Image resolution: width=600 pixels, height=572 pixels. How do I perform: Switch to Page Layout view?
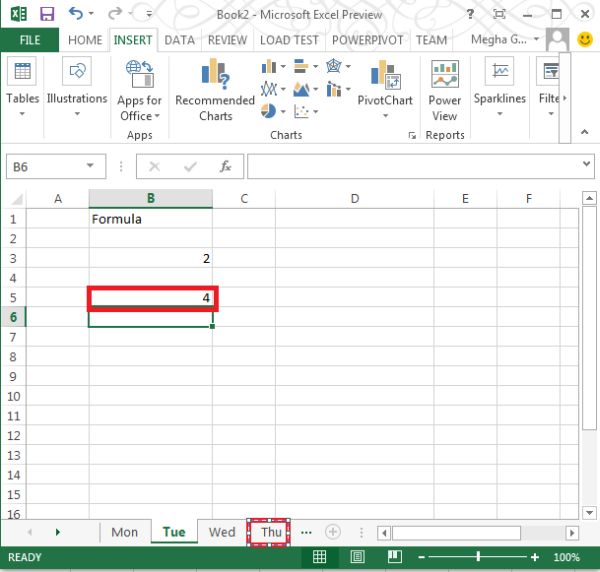pos(357,557)
